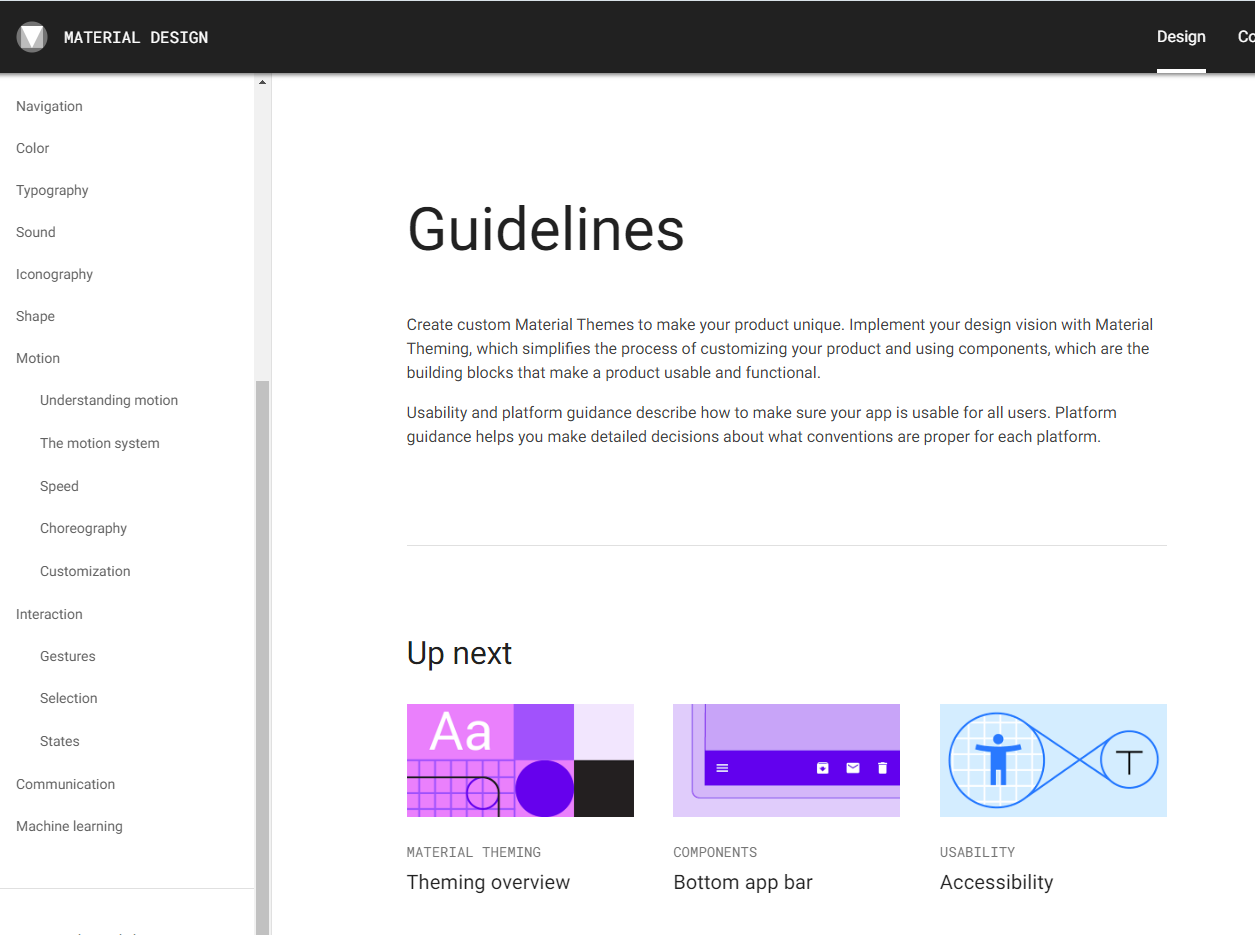The image size is (1255, 935).
Task: Switch to the Design tab
Action: (1181, 37)
